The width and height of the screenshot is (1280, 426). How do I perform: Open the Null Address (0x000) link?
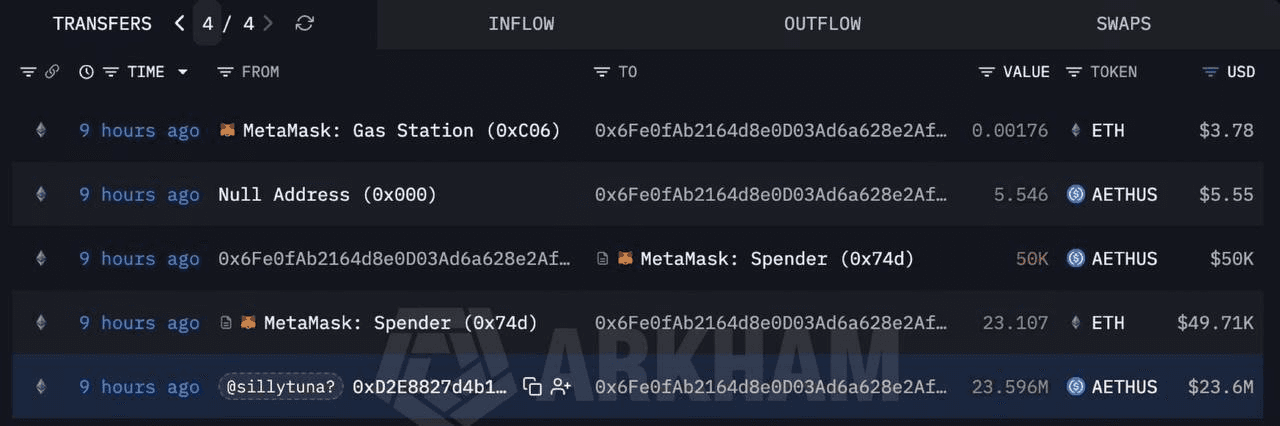327,195
